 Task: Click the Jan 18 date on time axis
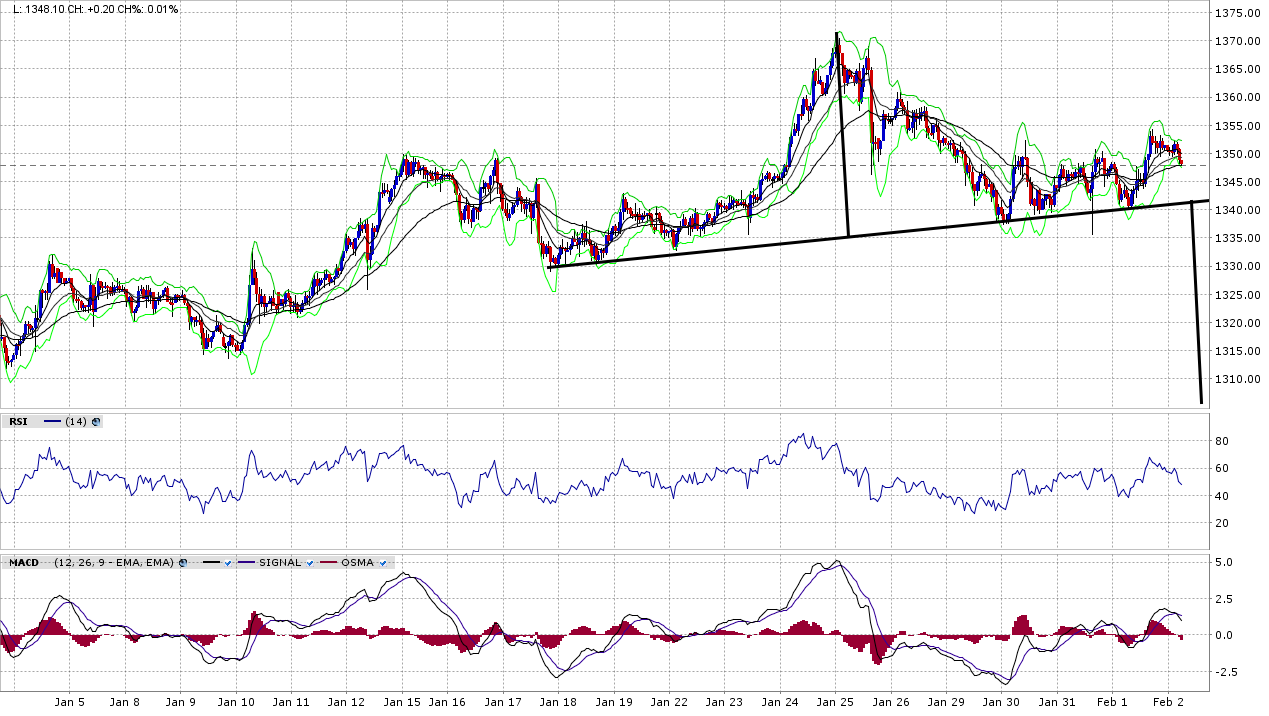558,703
